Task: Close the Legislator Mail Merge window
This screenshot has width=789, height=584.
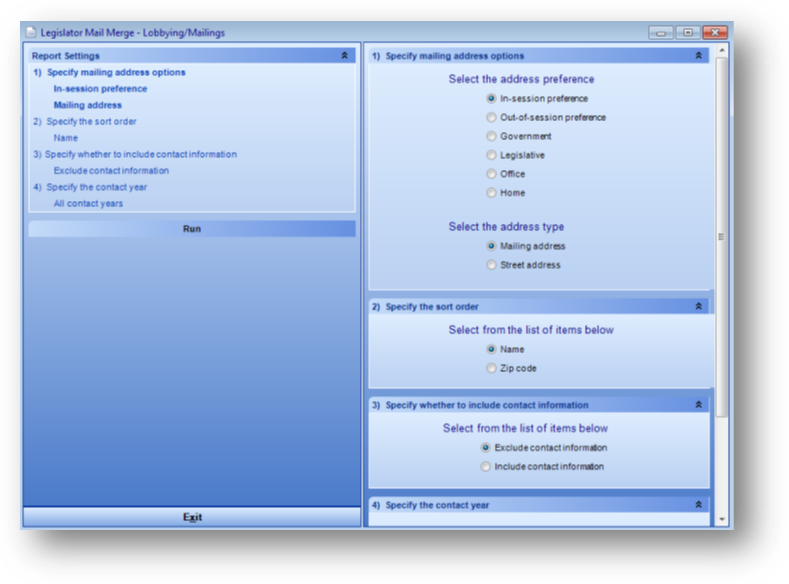Action: tap(715, 33)
